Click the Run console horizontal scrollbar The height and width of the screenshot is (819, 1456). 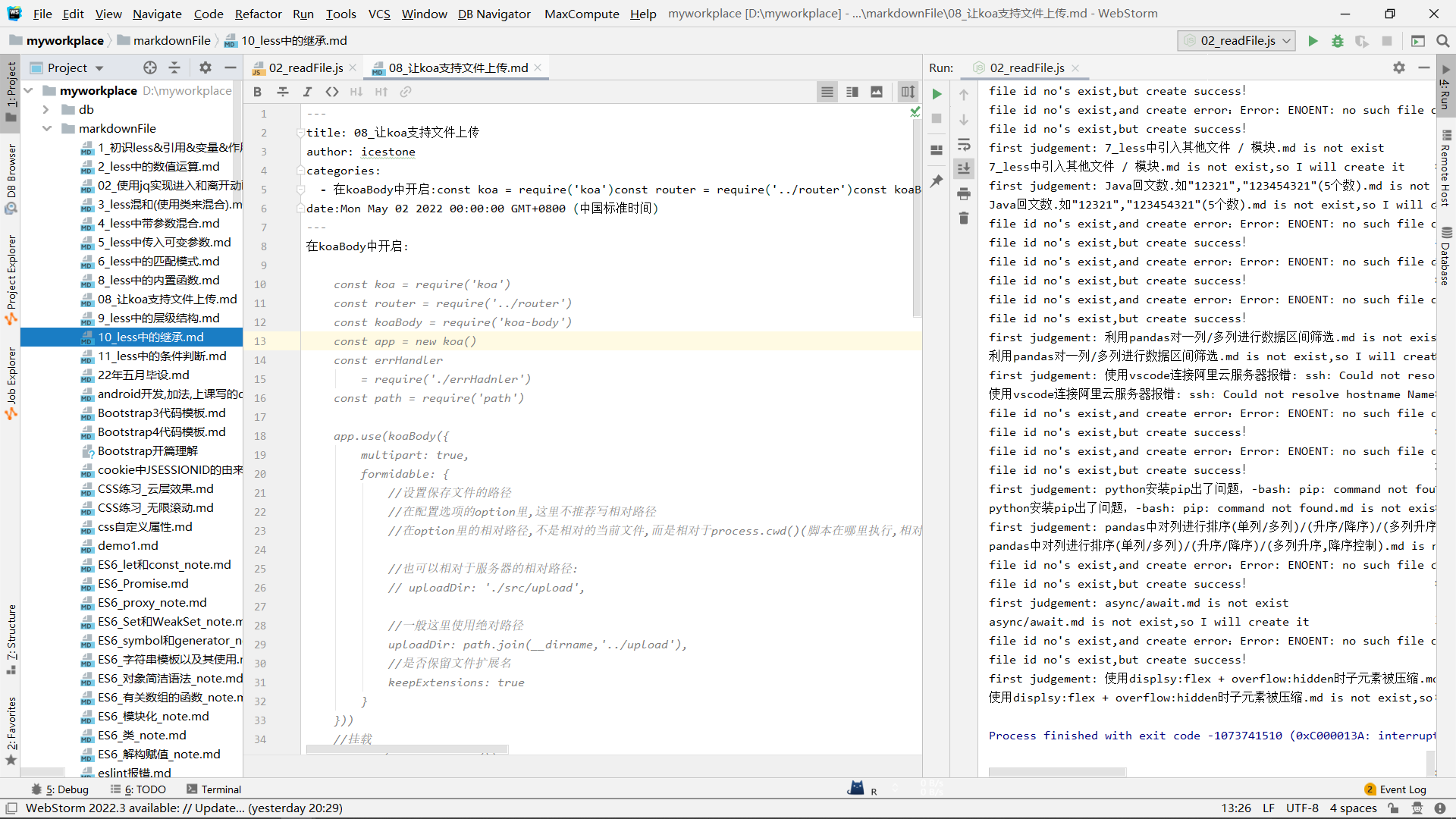click(x=1057, y=772)
